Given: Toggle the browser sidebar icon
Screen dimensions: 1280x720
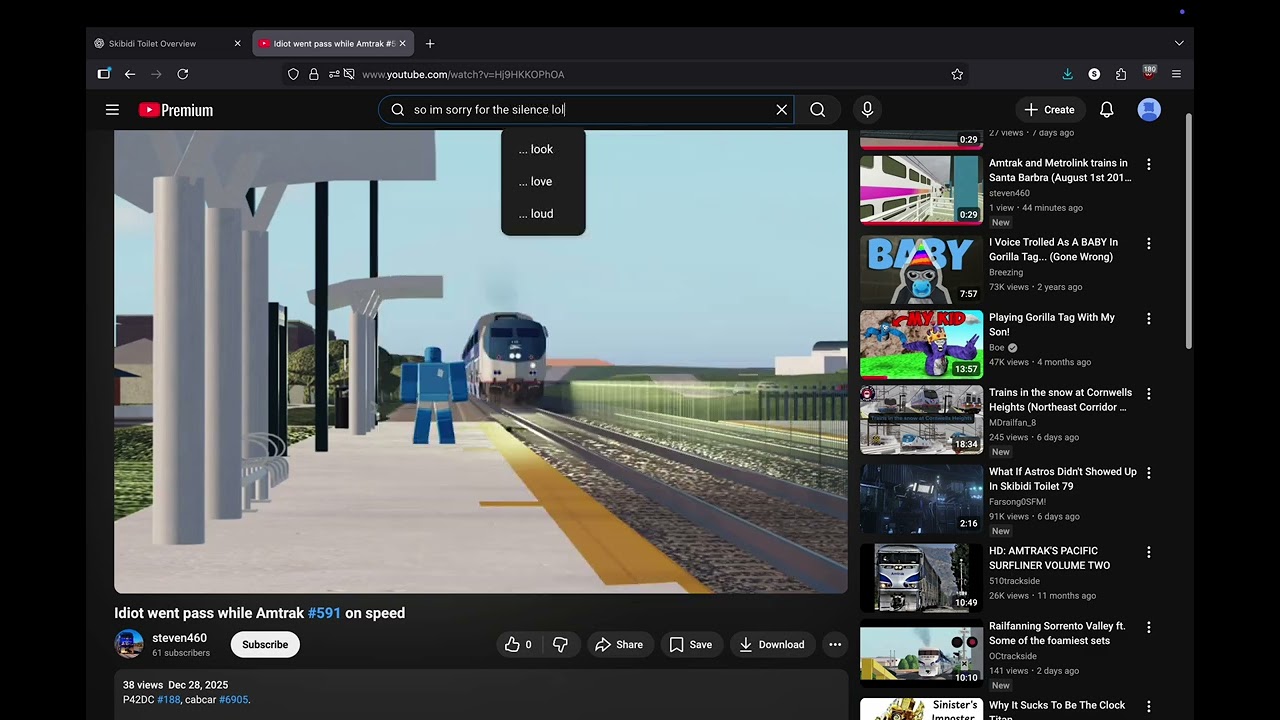Looking at the screenshot, I should click(104, 74).
